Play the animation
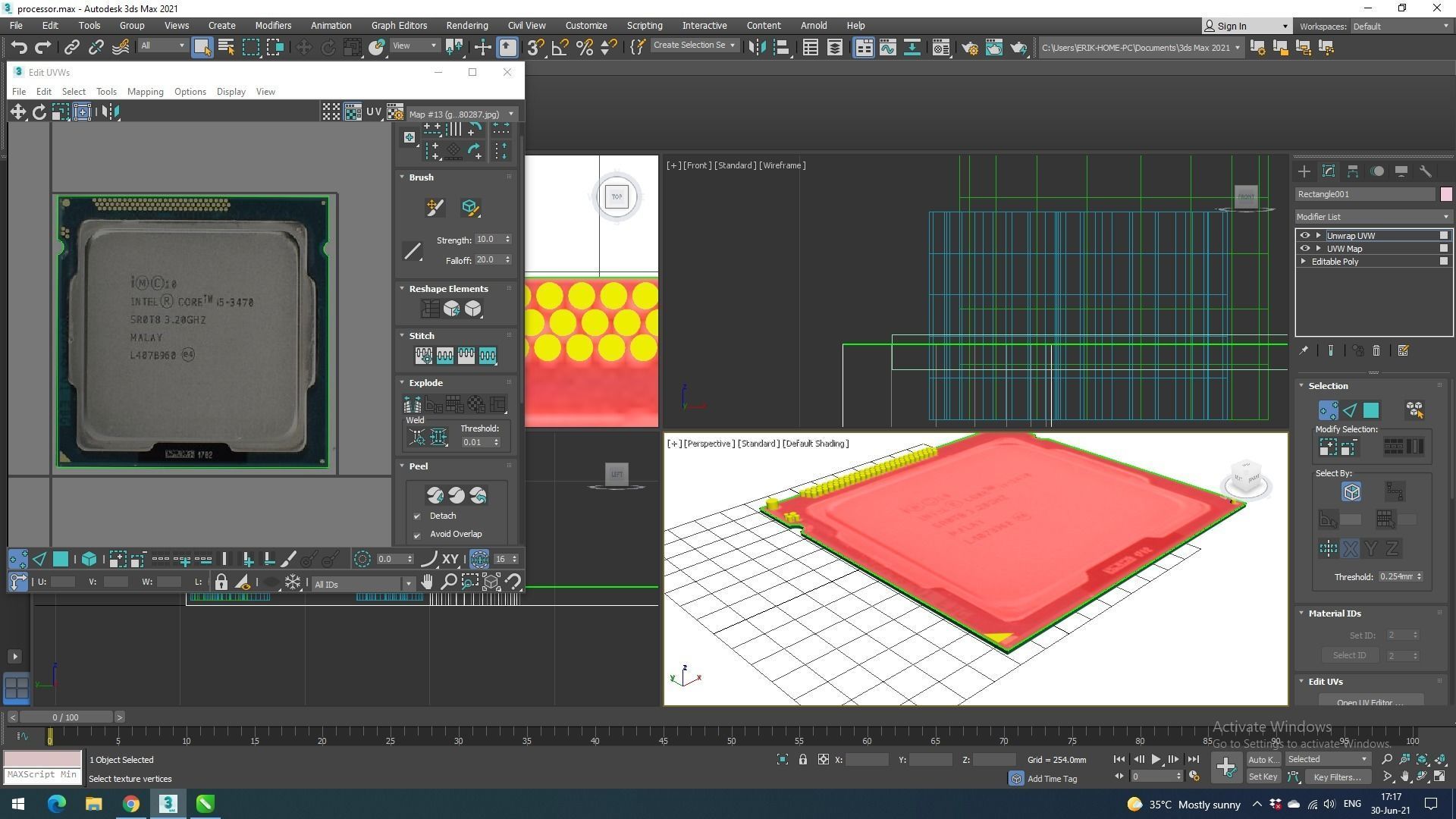This screenshot has width=1456, height=819. 1156,759
